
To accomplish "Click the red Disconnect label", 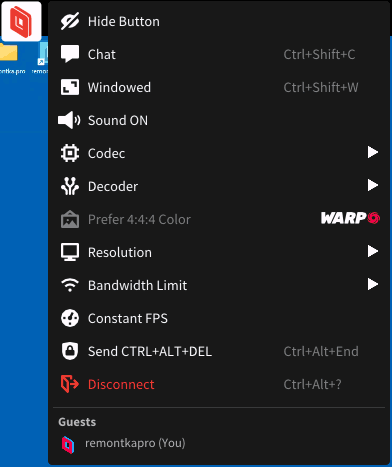I will coord(121,384).
